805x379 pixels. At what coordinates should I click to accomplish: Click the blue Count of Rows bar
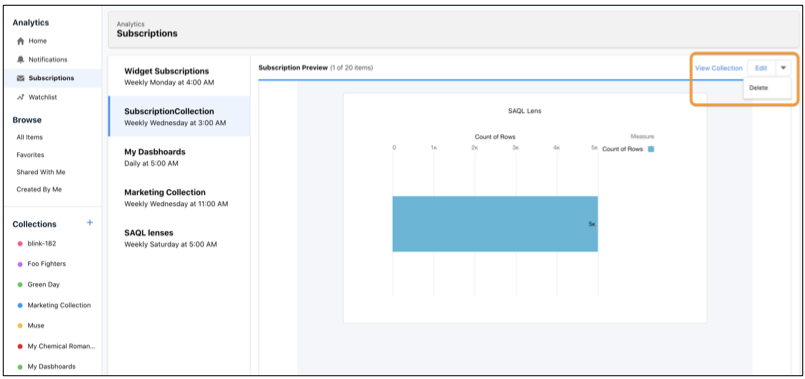point(495,224)
